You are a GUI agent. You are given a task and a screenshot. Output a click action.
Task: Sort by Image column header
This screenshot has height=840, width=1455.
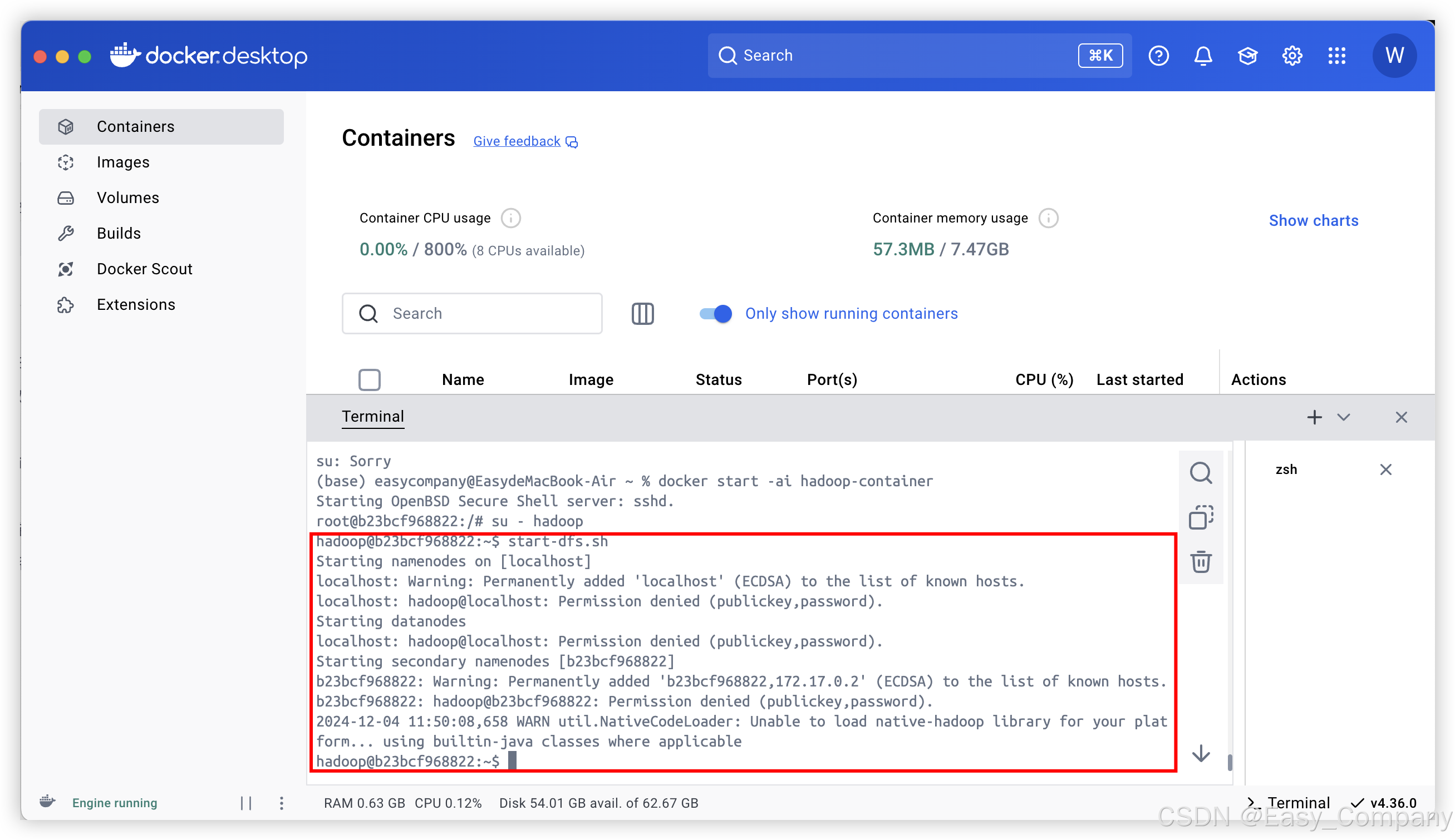(591, 379)
